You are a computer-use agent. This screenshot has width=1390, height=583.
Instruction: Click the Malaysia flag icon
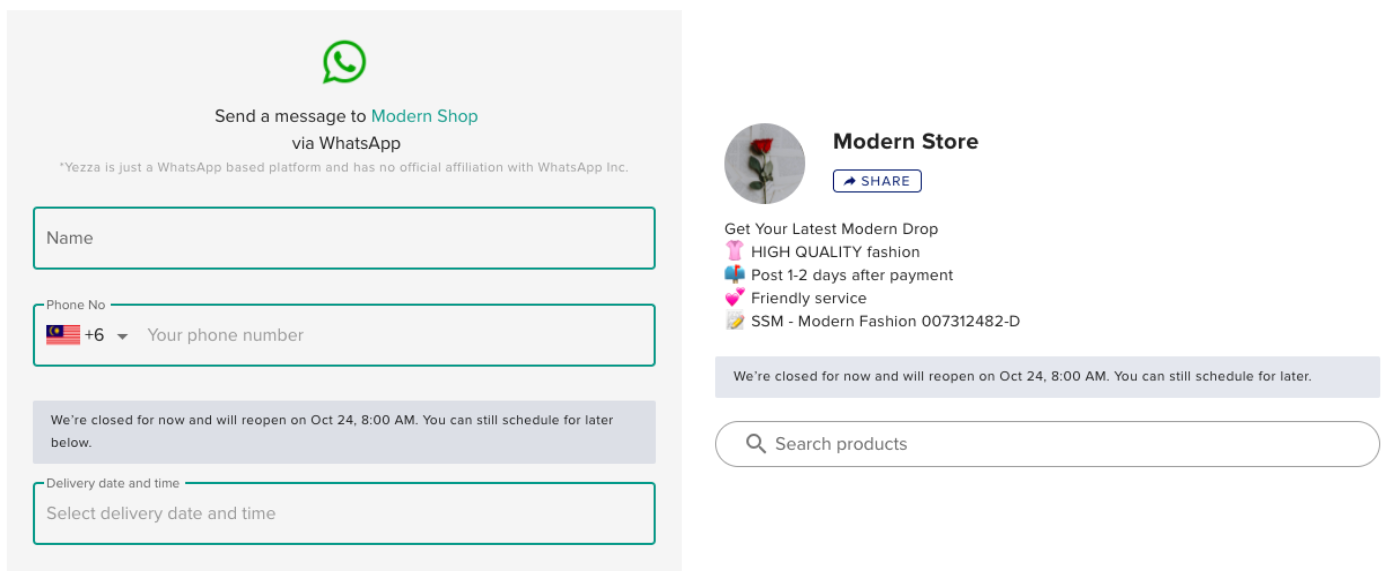[x=63, y=335]
